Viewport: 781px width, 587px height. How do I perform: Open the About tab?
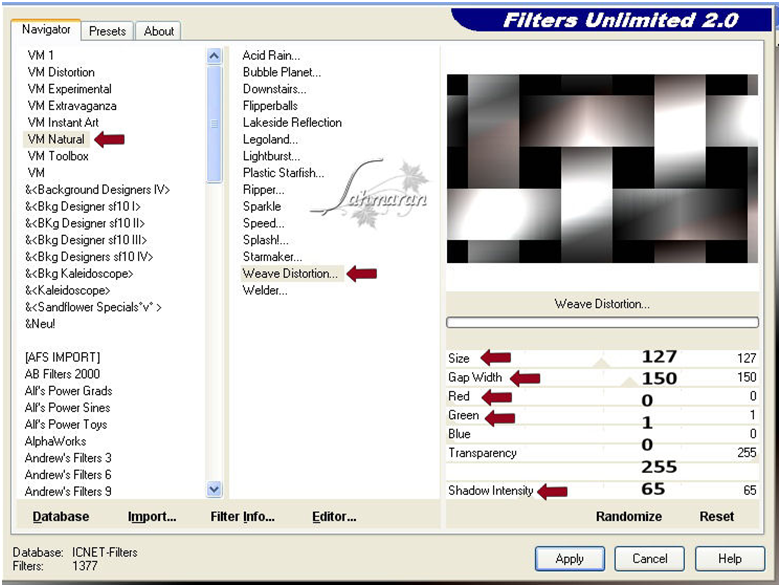[158, 31]
